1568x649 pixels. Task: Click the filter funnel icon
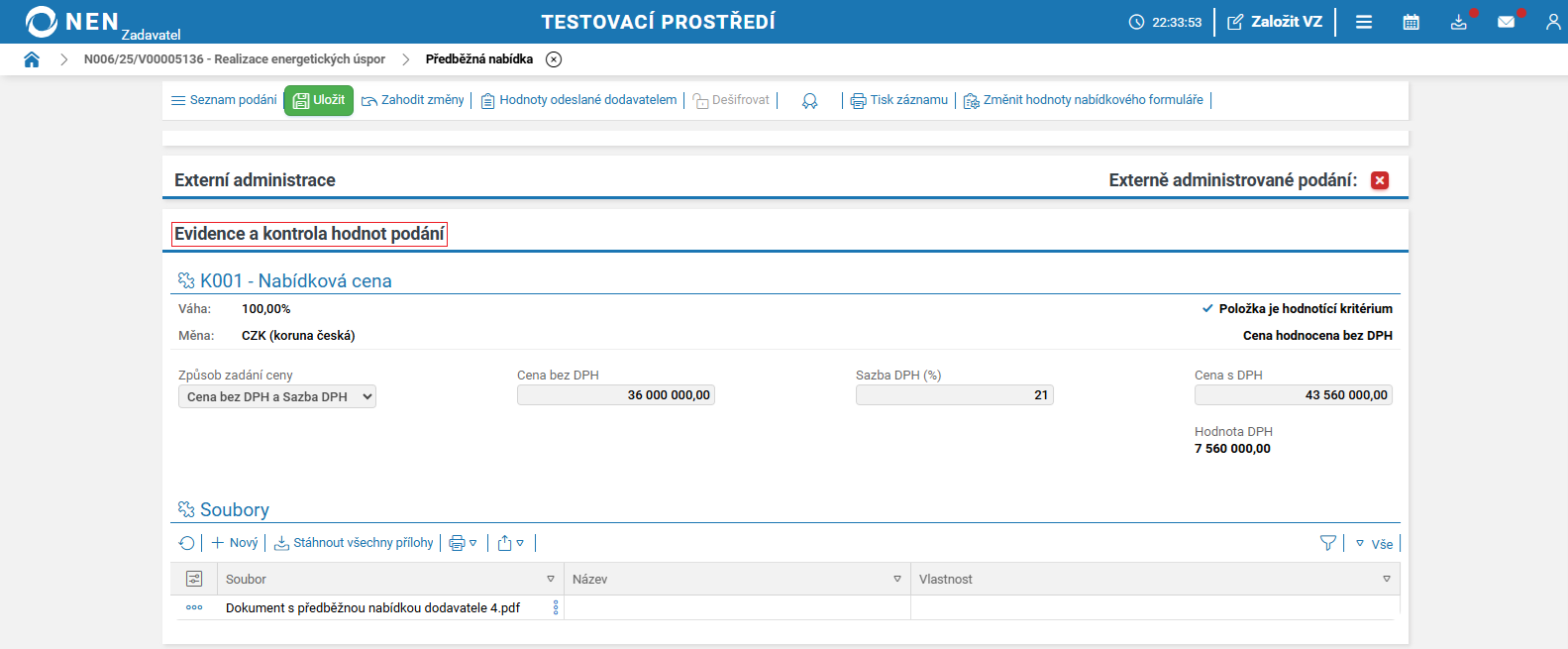pyautogui.click(x=1328, y=543)
